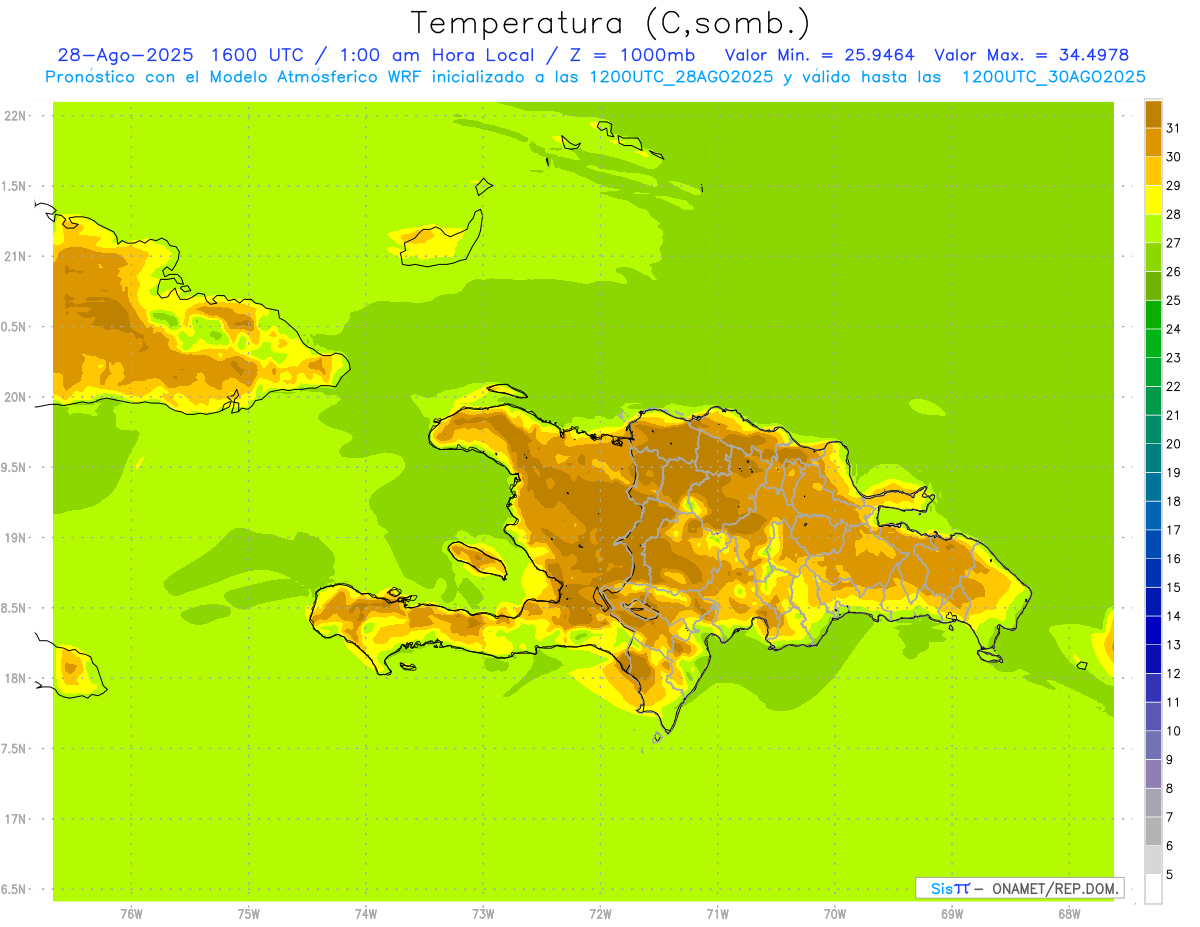
Task: Click the "70W" longitude label
Action: pyautogui.click(x=835, y=914)
